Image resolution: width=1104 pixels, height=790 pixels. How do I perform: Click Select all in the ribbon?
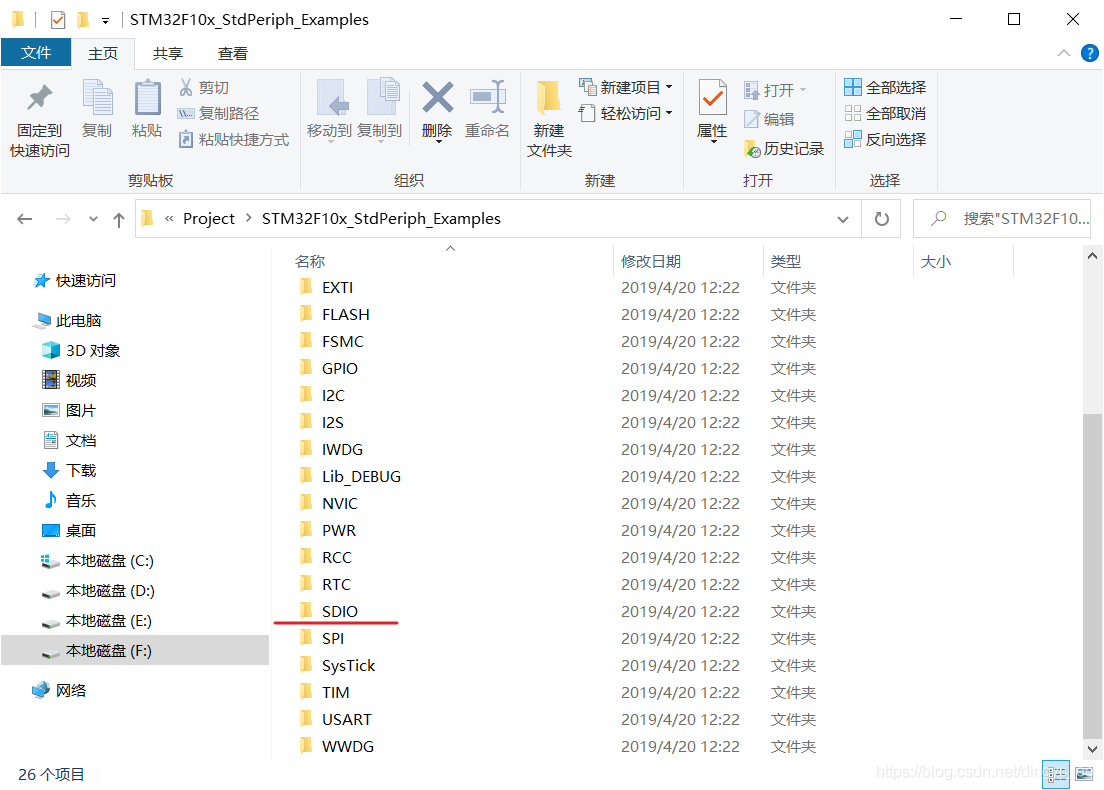pos(885,87)
